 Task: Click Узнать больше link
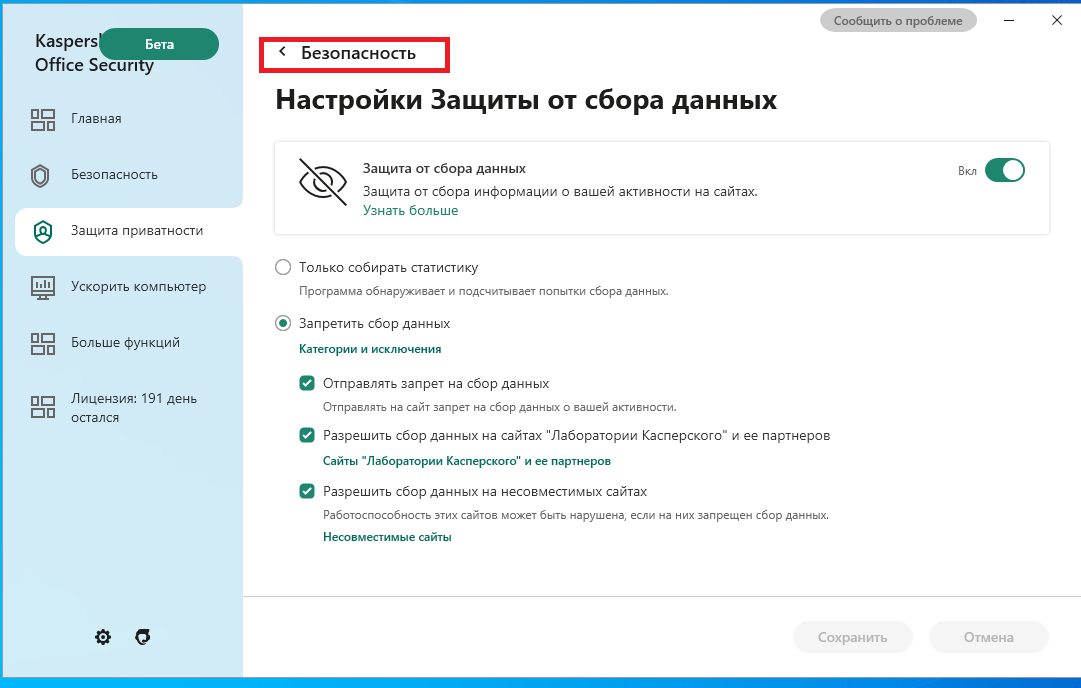(x=410, y=211)
